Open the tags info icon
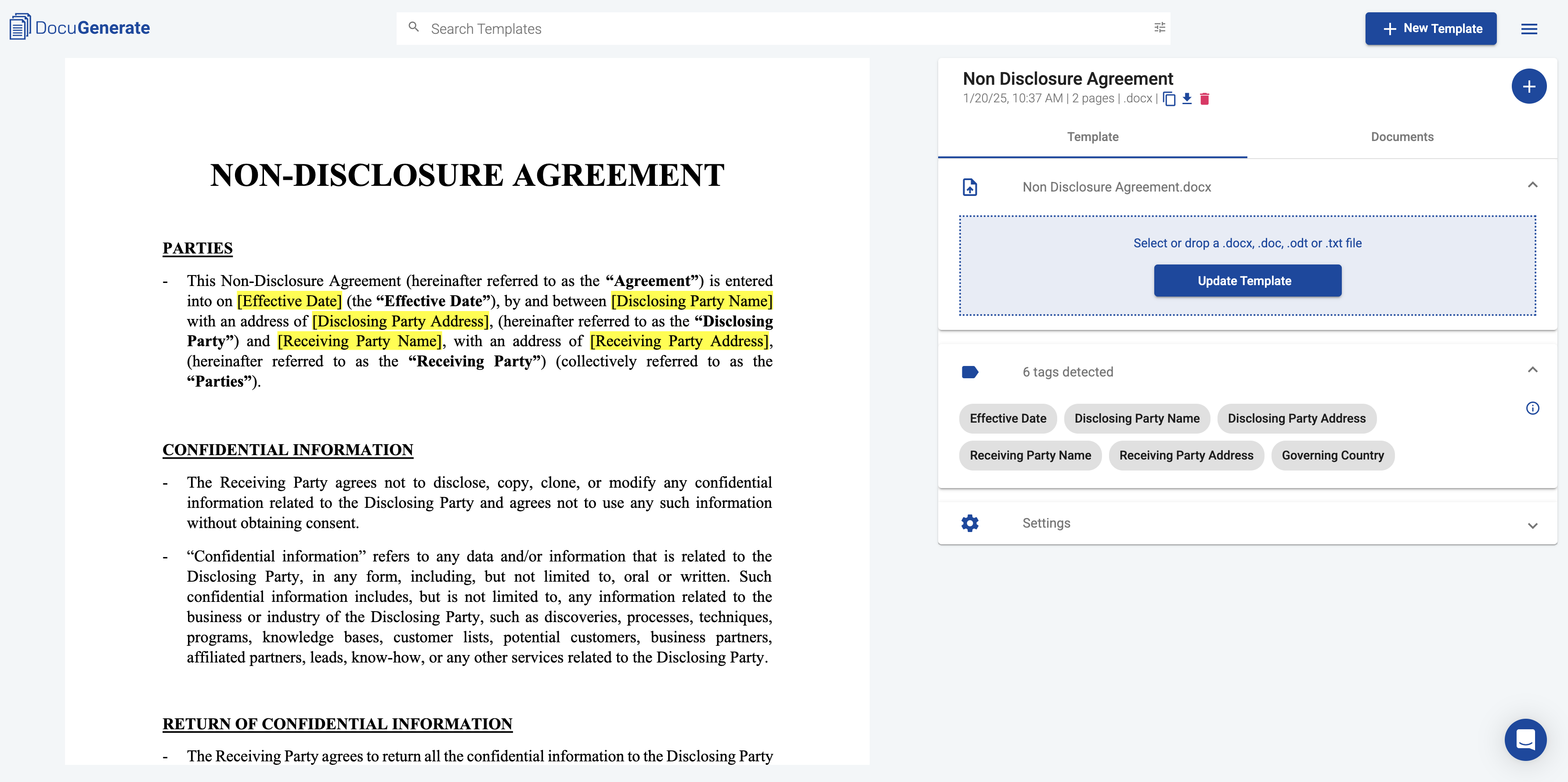The width and height of the screenshot is (1568, 782). [1532, 408]
